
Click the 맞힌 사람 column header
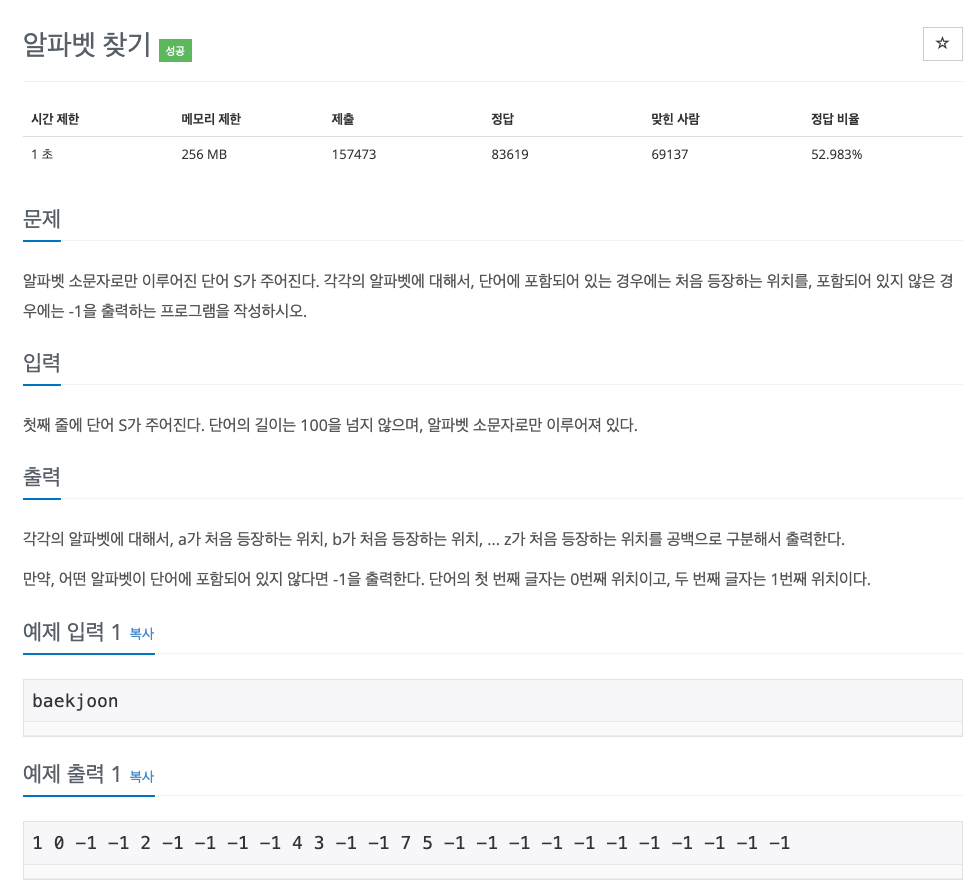click(675, 119)
